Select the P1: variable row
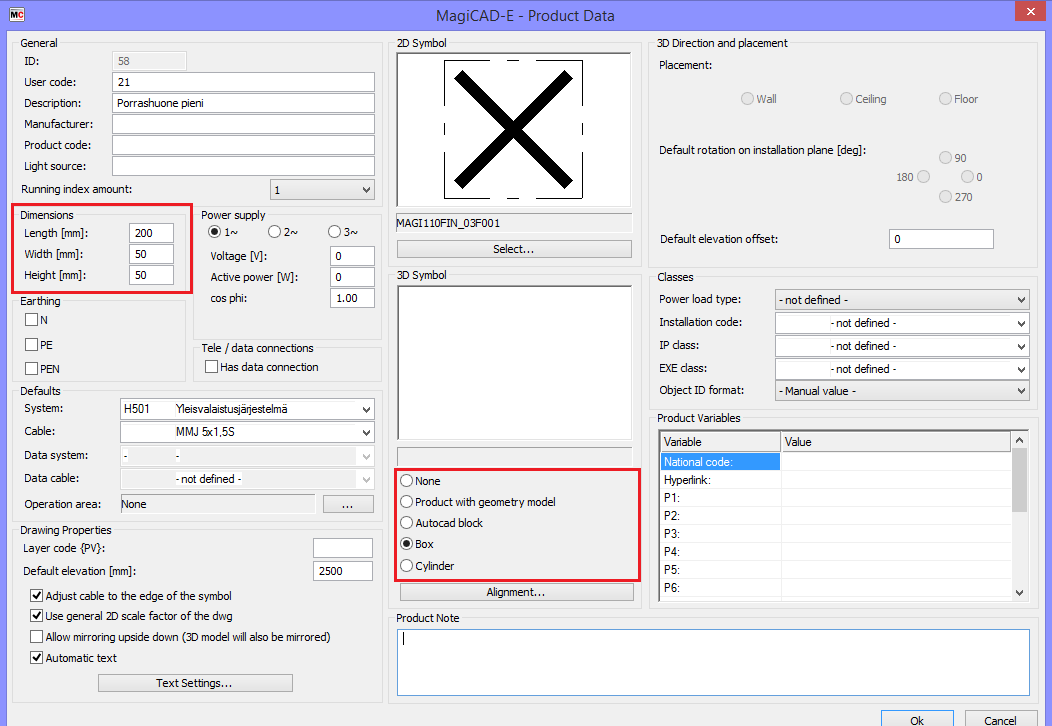The image size is (1052, 726). 835,498
